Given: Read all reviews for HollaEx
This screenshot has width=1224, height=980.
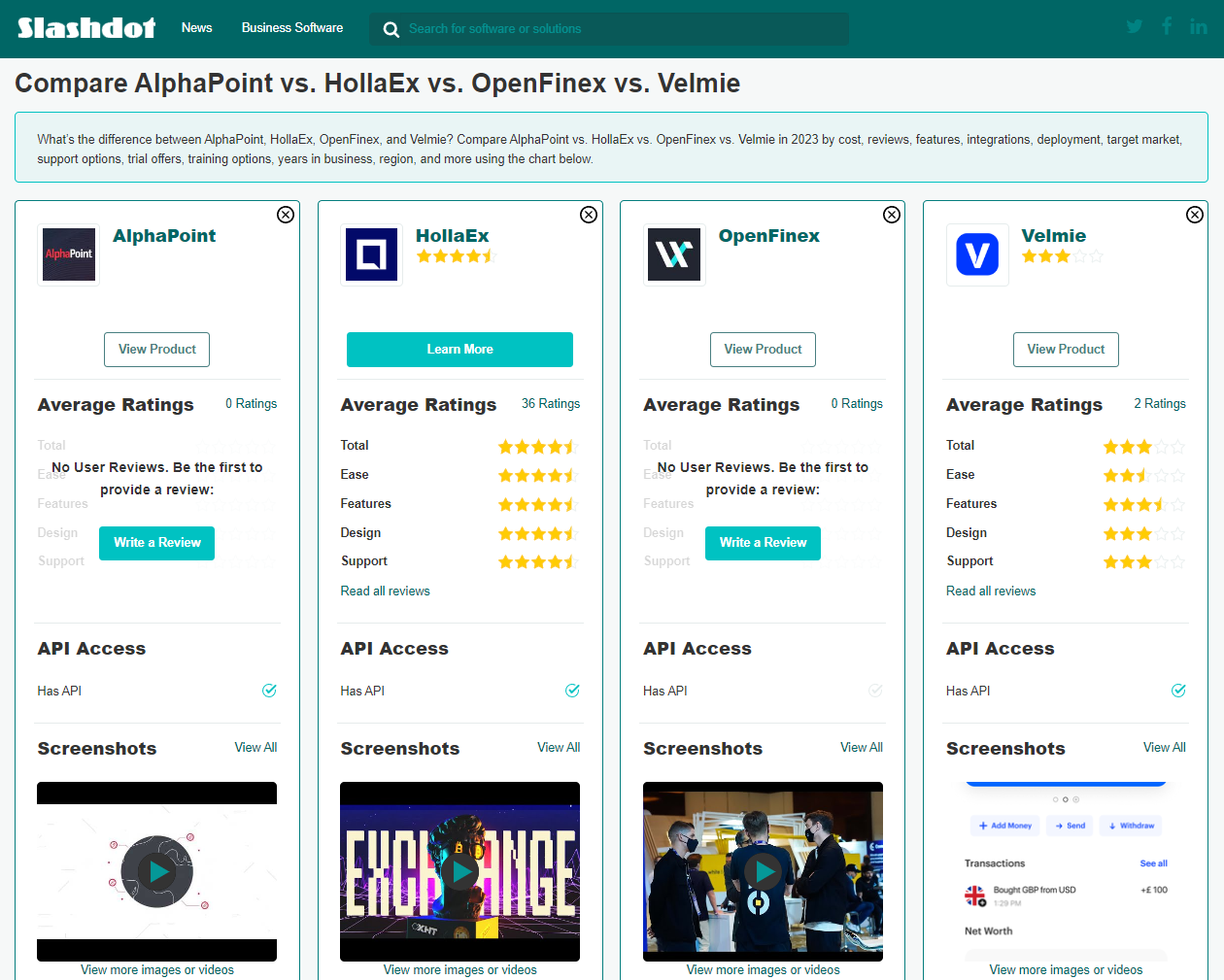Looking at the screenshot, I should (x=385, y=591).
